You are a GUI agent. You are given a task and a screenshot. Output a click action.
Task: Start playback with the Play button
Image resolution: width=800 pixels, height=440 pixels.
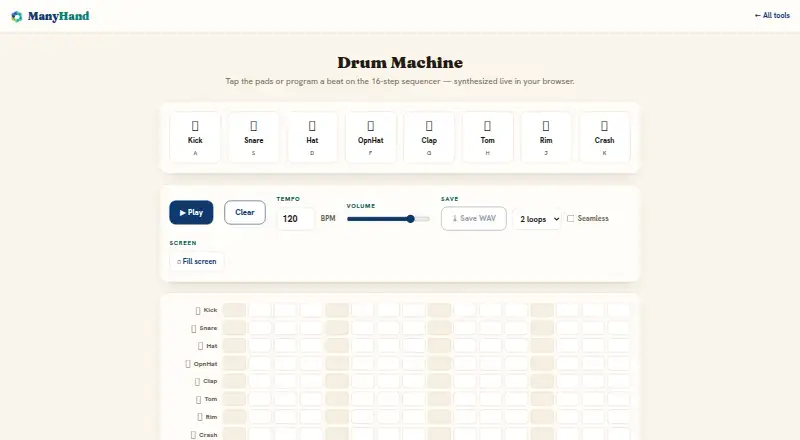191,212
